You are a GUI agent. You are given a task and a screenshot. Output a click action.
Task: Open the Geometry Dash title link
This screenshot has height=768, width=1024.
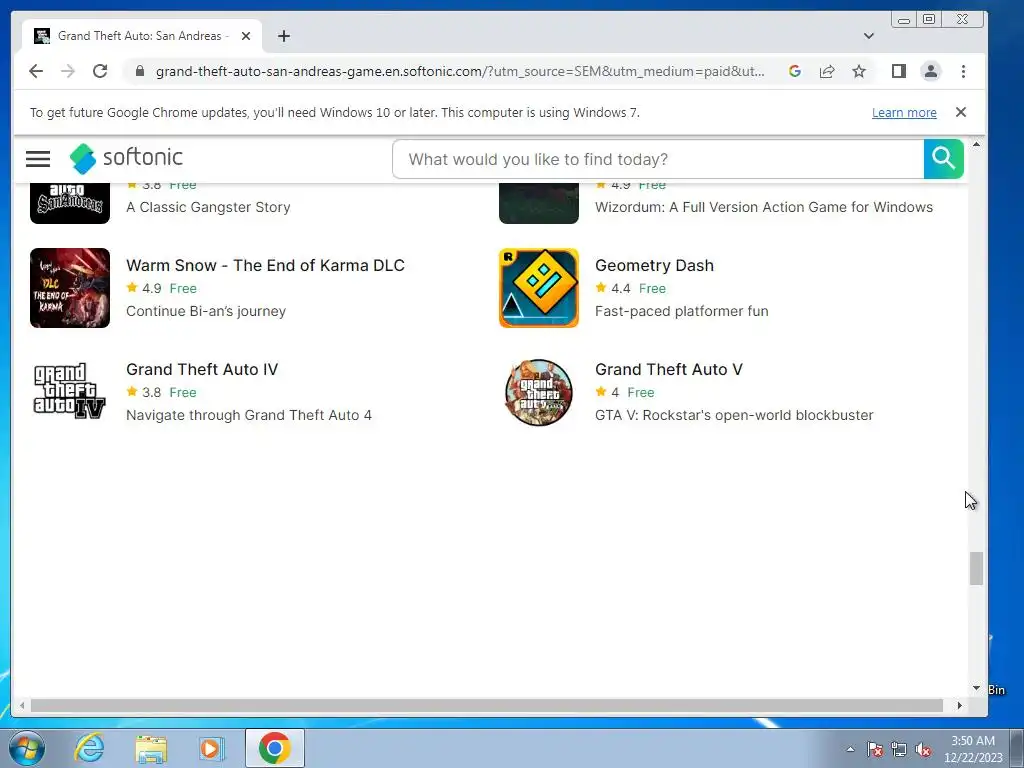pos(654,265)
